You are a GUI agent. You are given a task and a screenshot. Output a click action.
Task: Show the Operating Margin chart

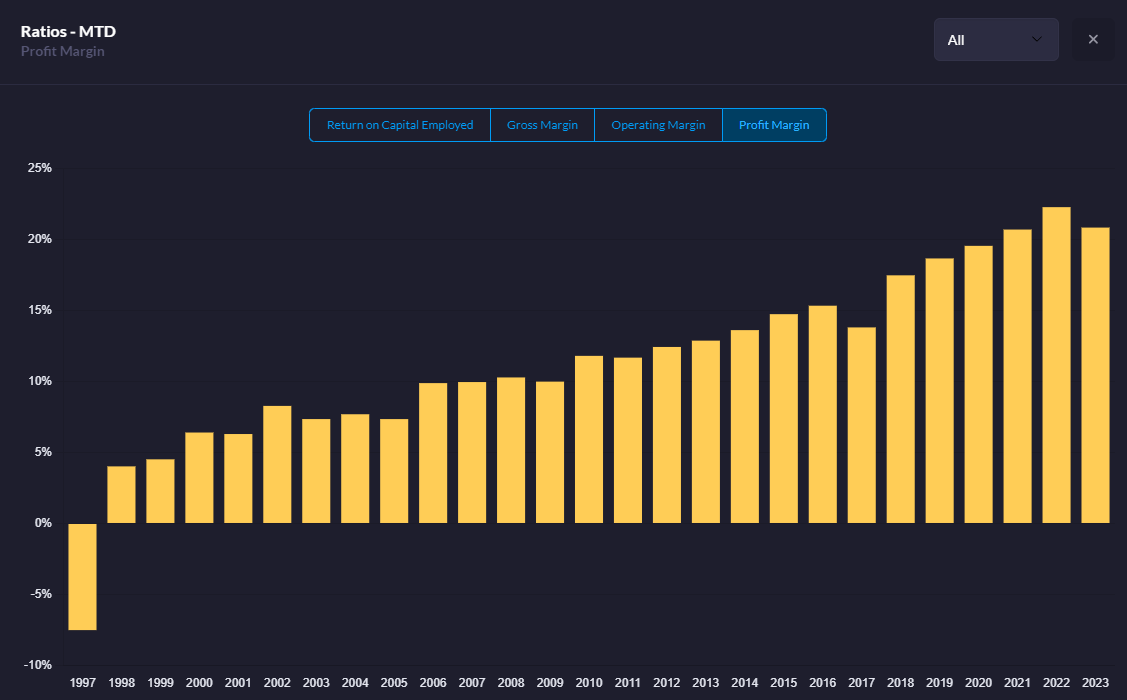[x=658, y=125]
